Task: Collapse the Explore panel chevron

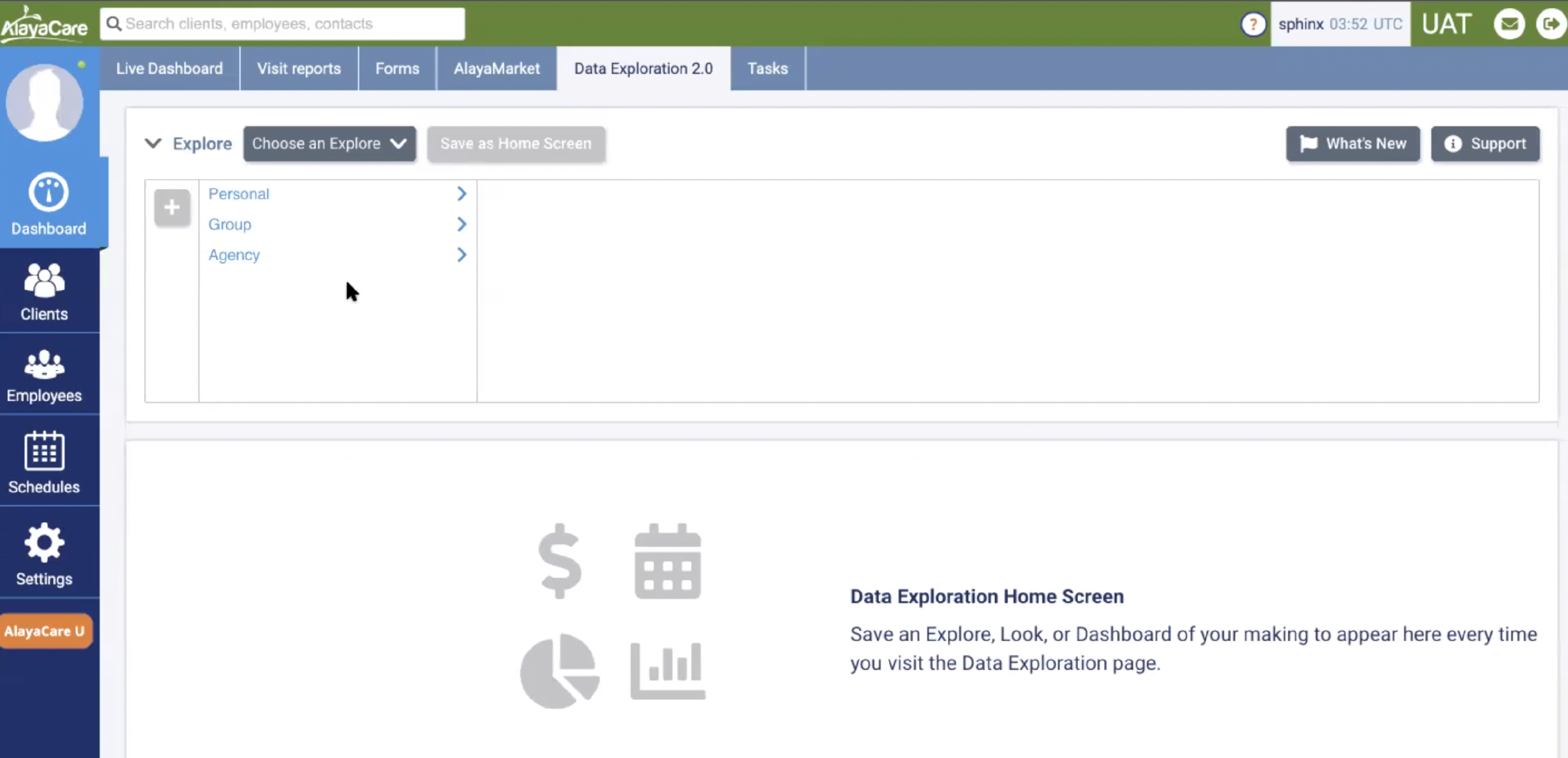Action: [x=154, y=144]
